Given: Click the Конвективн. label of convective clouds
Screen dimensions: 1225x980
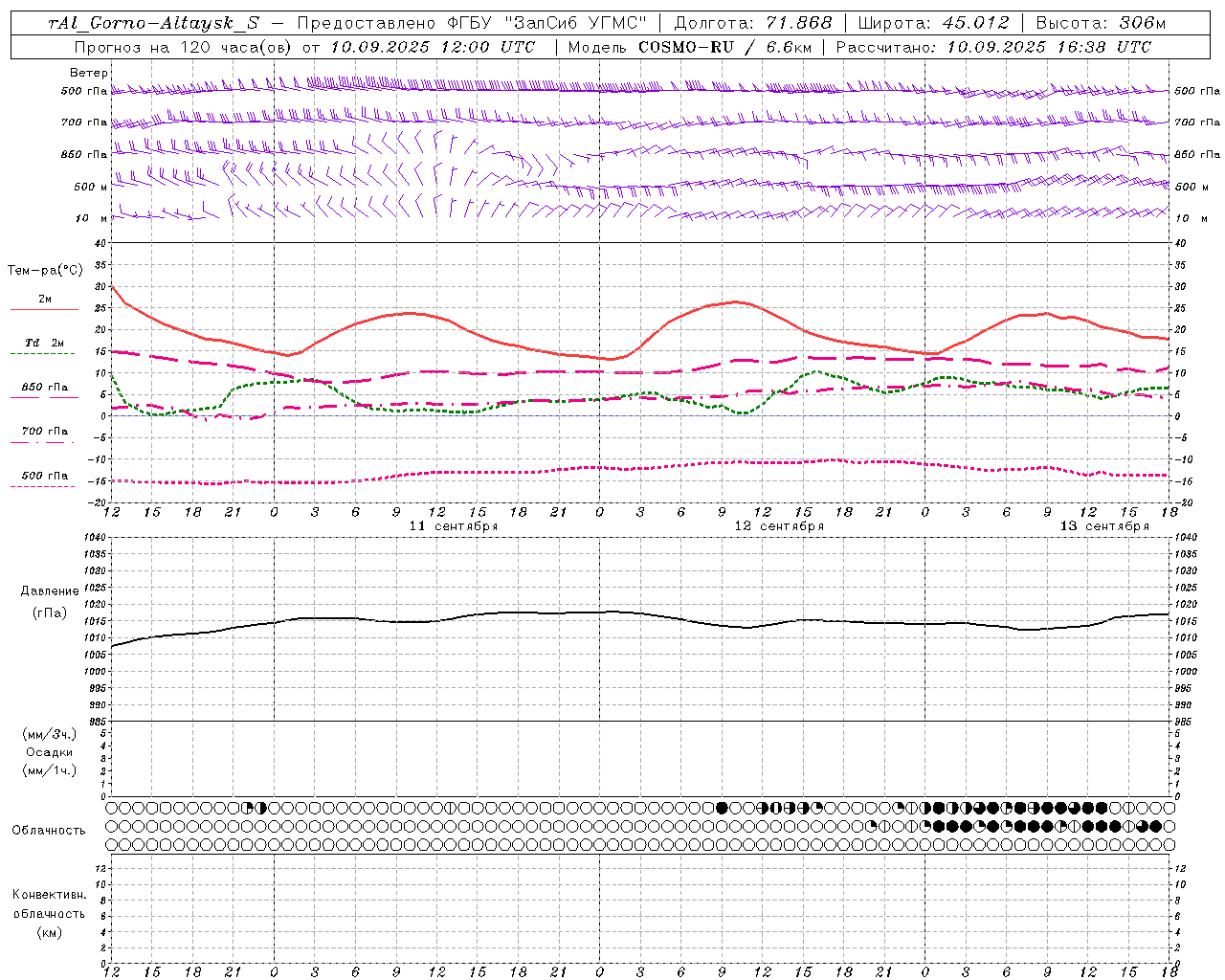Looking at the screenshot, I should (49, 895).
